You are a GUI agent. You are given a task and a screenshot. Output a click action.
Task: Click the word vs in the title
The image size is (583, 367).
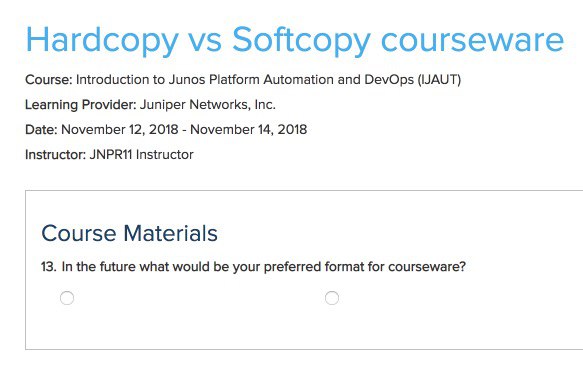[x=206, y=41]
